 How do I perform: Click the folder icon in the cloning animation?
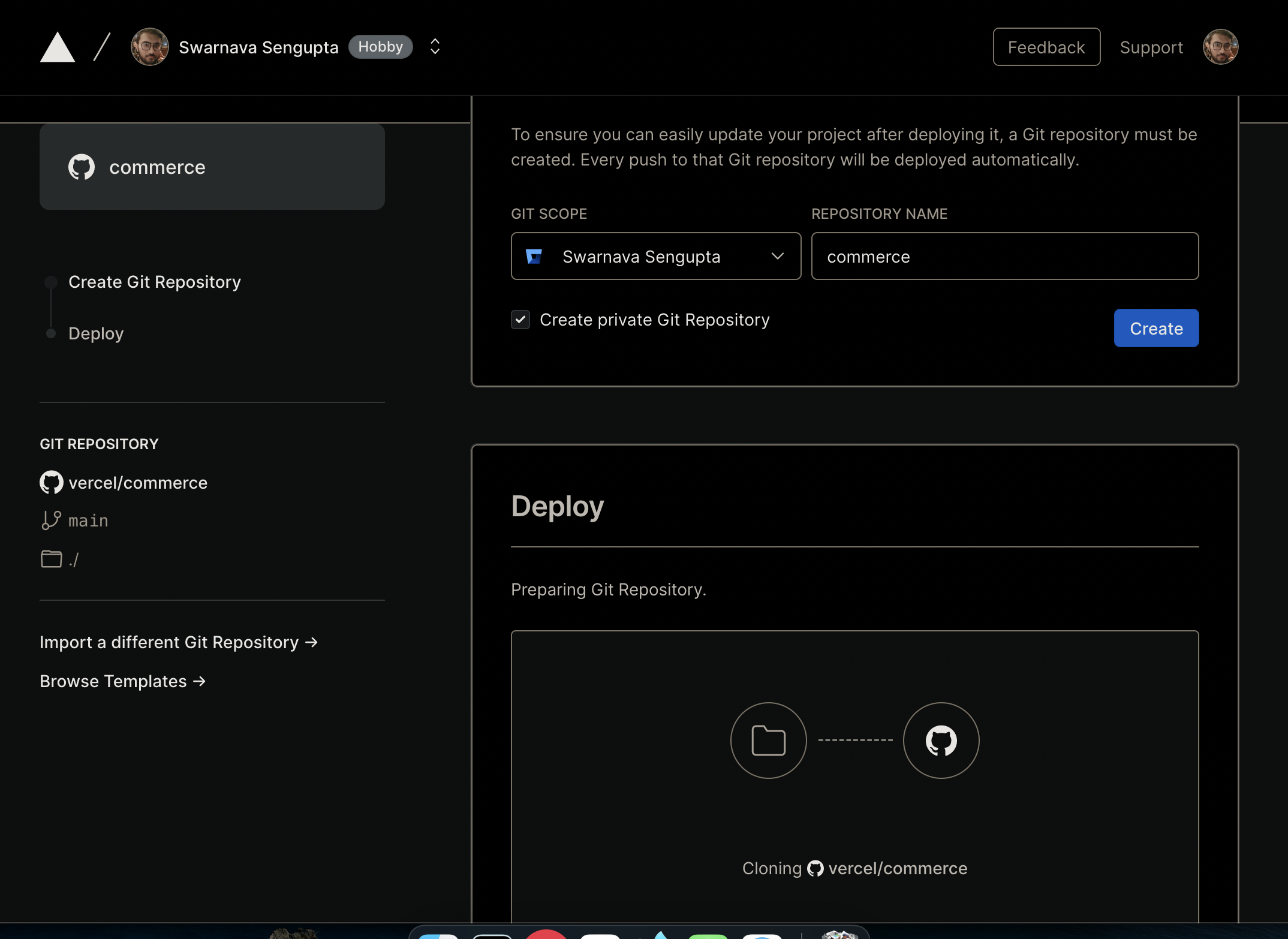click(x=768, y=740)
